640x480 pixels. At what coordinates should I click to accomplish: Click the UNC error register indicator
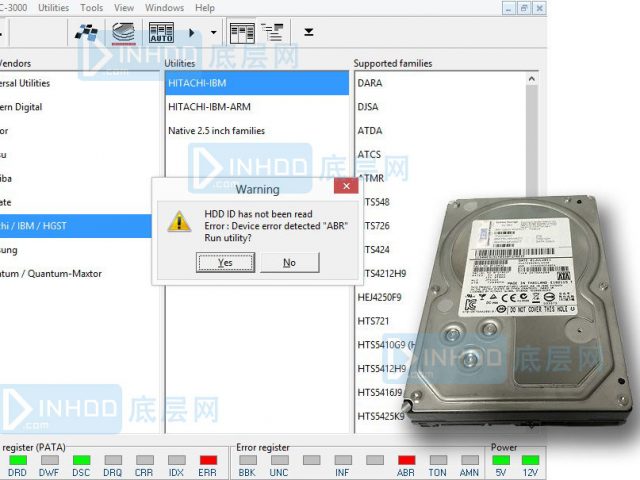280,460
